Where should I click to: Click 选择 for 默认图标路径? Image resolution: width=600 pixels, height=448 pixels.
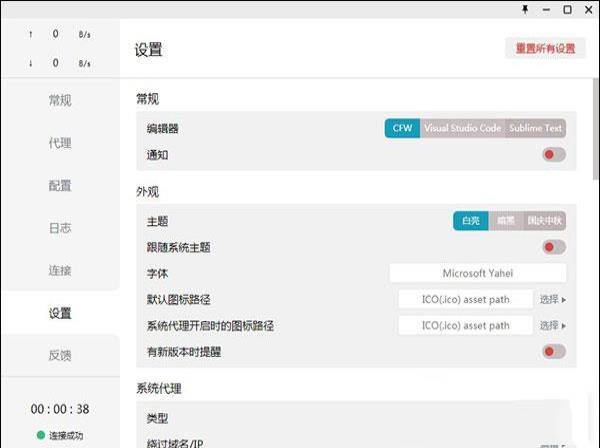553,299
